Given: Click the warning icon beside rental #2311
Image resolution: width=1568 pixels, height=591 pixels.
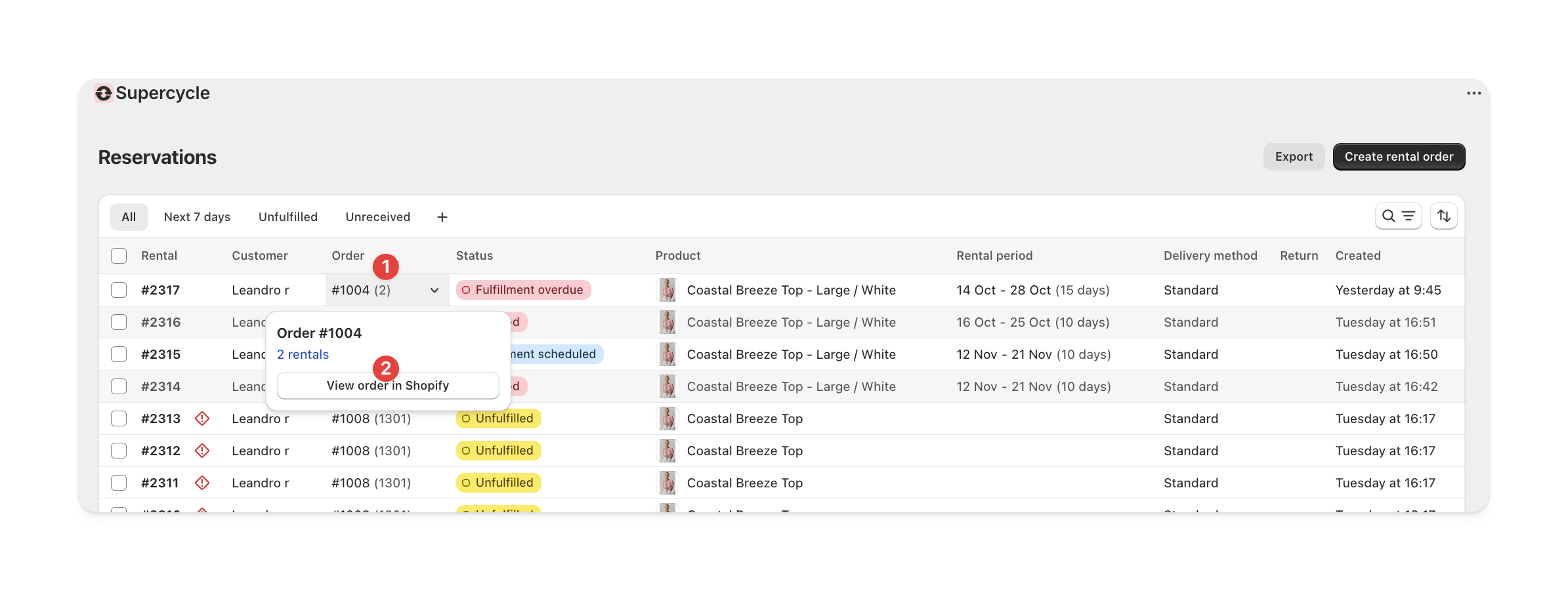Looking at the screenshot, I should pos(202,482).
